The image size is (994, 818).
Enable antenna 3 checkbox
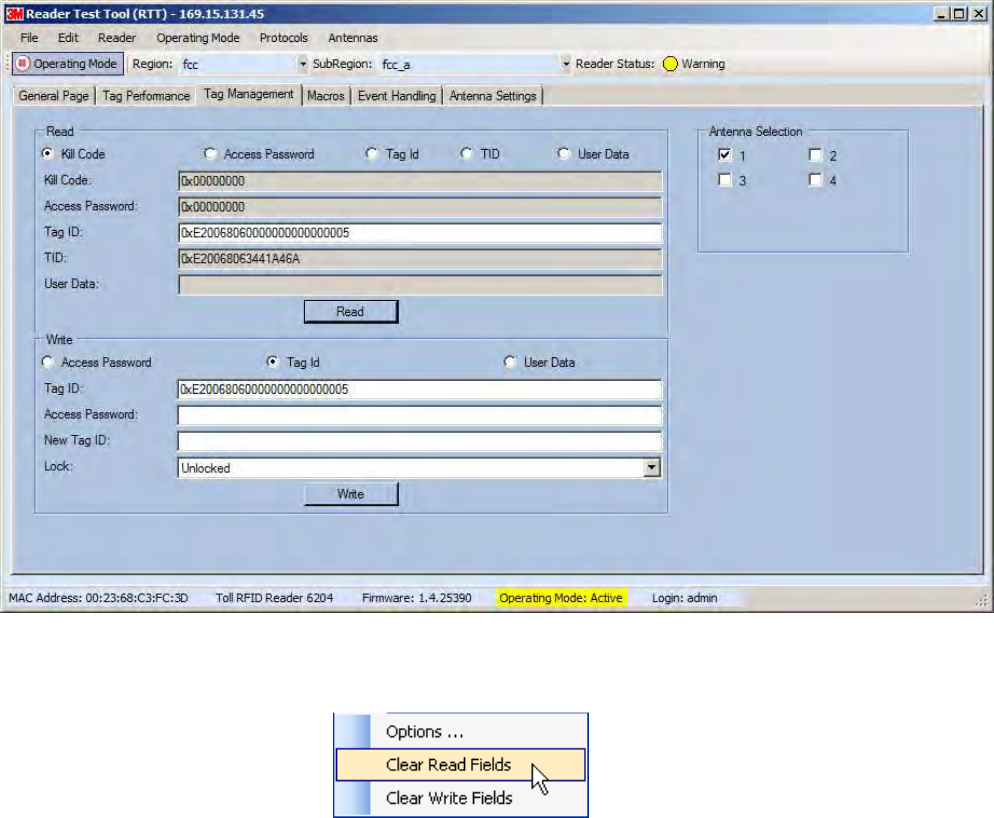(x=725, y=180)
